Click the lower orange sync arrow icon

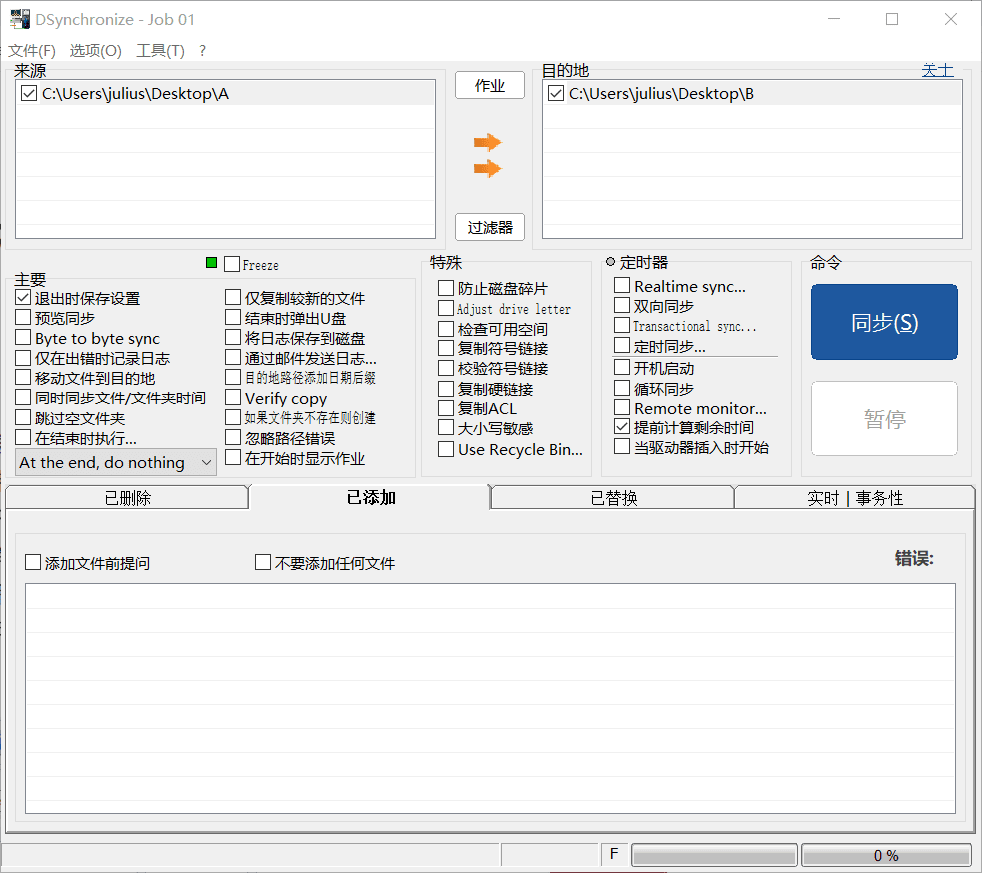coord(488,168)
